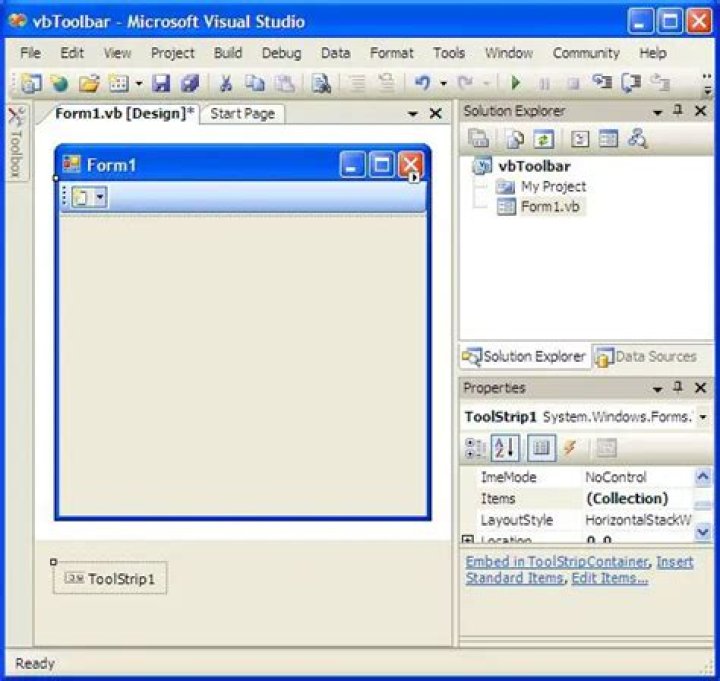Open the Tools menu
Viewport: 720px width, 681px height.
pos(449,53)
